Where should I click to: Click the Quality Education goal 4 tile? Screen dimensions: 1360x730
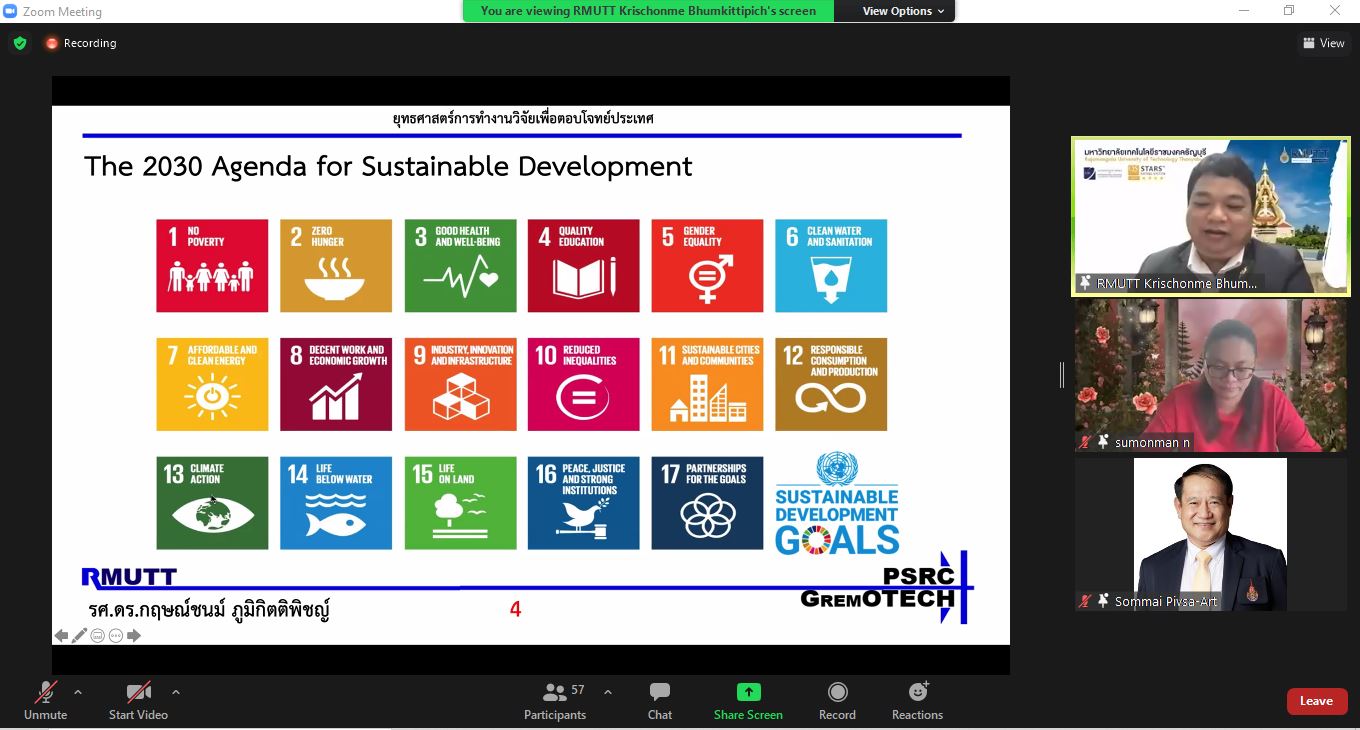pyautogui.click(x=584, y=266)
